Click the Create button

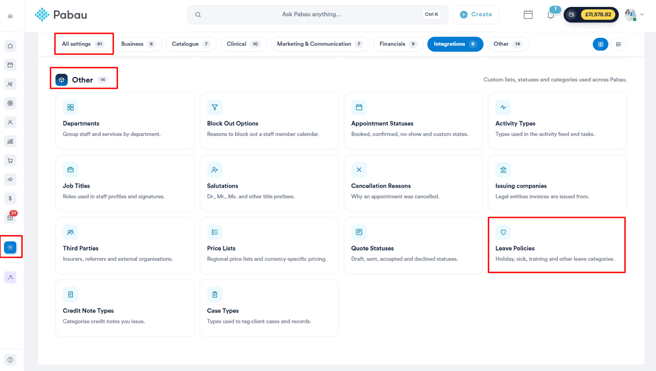click(476, 15)
